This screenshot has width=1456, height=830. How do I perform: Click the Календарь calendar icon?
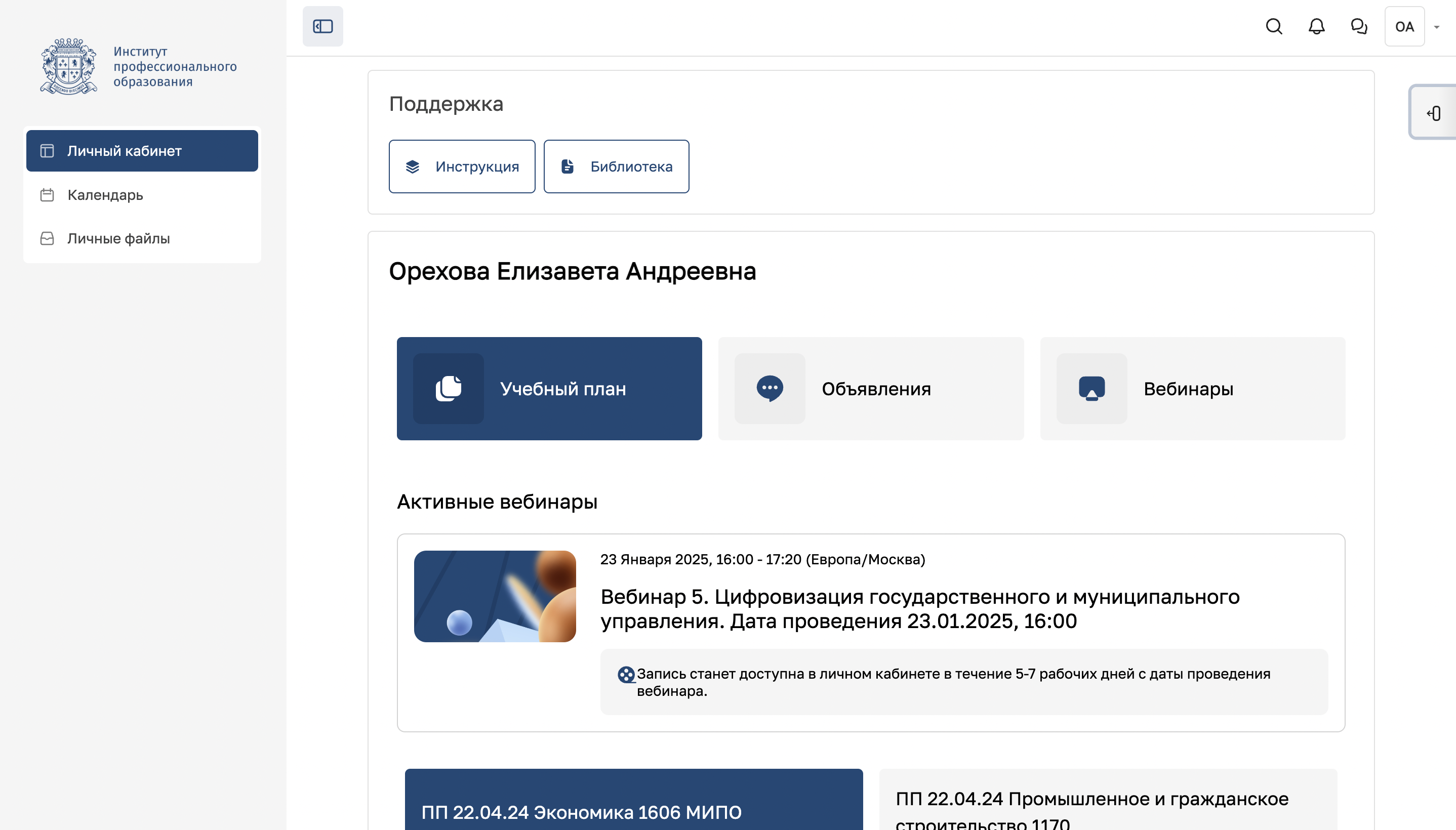pos(47,195)
